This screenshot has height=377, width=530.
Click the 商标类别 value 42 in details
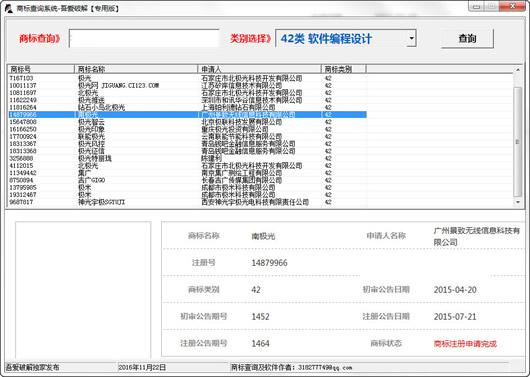[x=256, y=290]
